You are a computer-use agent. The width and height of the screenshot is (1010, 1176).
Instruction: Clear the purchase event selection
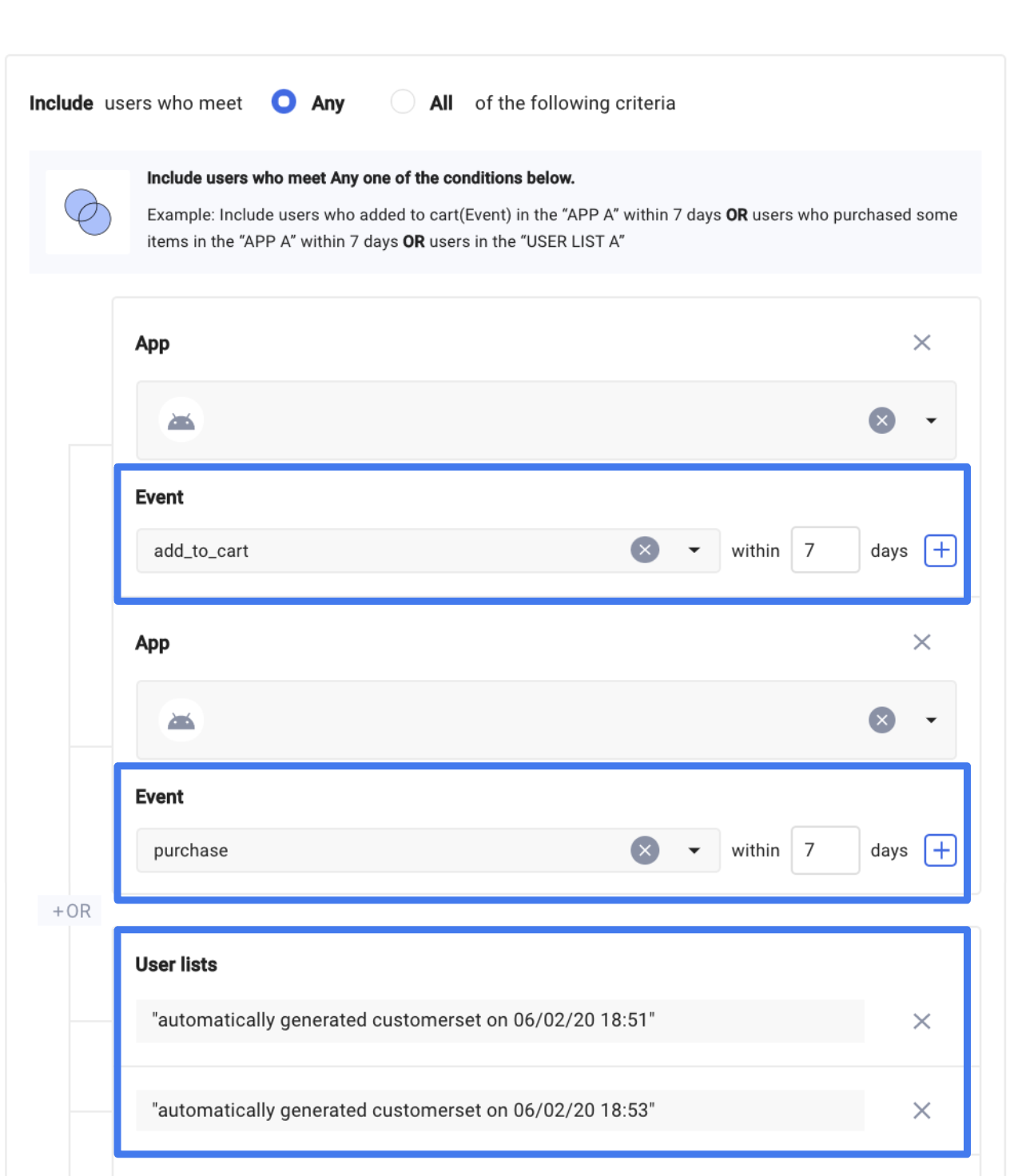coord(645,850)
